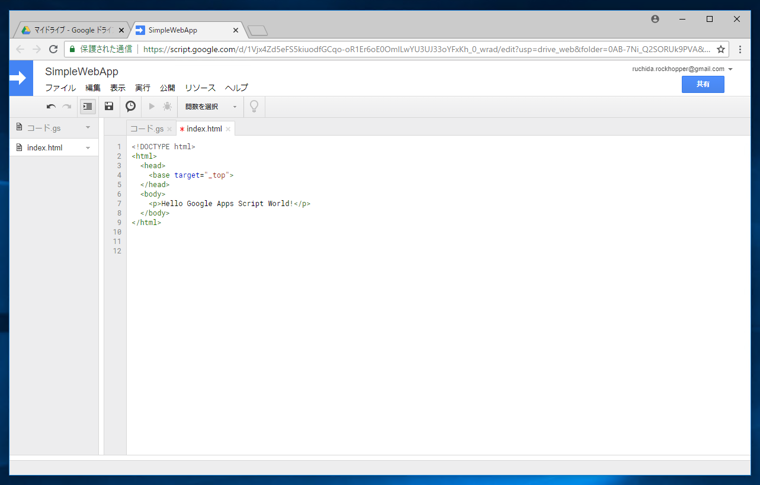Click the blue 共有 share button
Screen dimensions: 760x485
703,84
